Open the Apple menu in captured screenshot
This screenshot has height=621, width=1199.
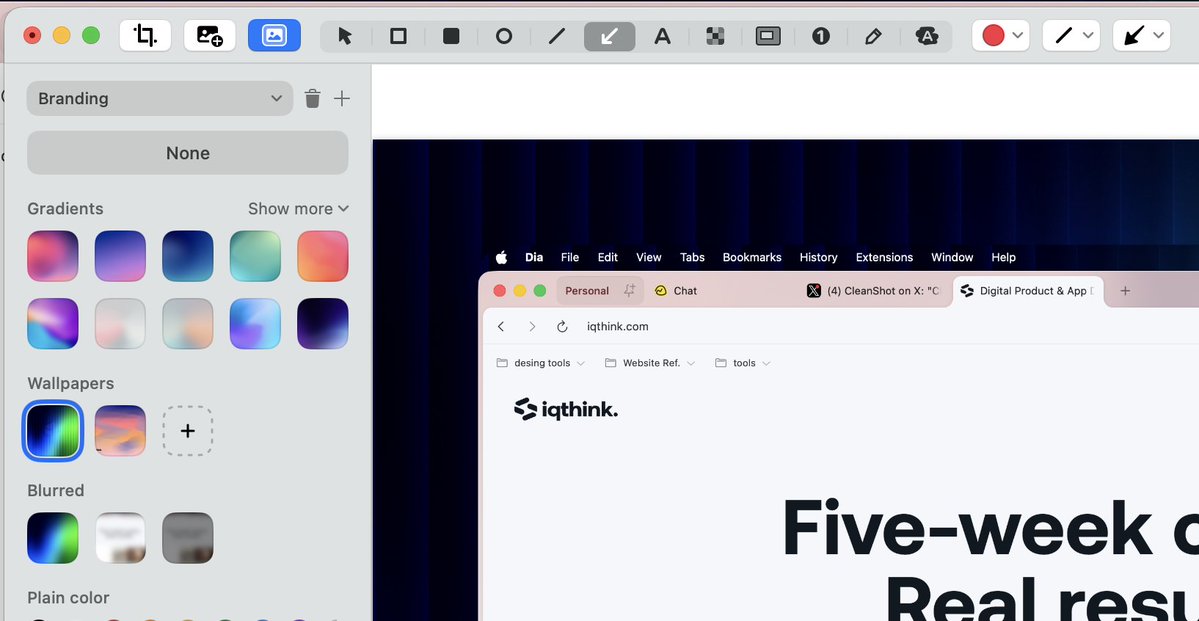point(502,258)
